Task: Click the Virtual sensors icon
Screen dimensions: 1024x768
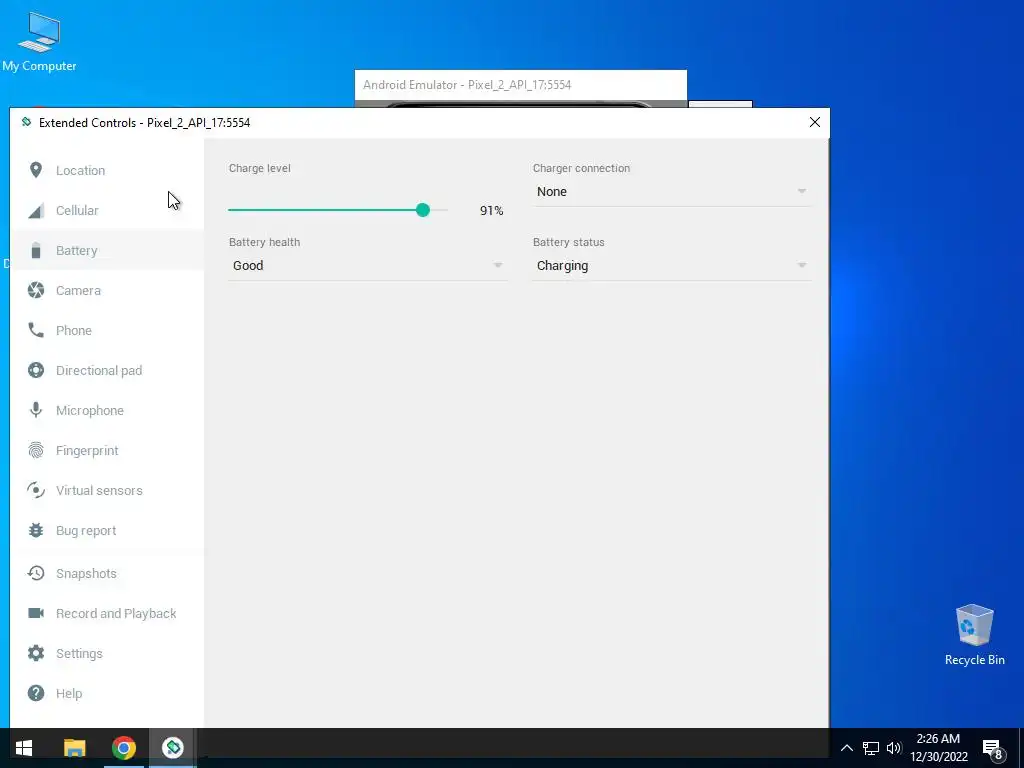Action: 36,490
